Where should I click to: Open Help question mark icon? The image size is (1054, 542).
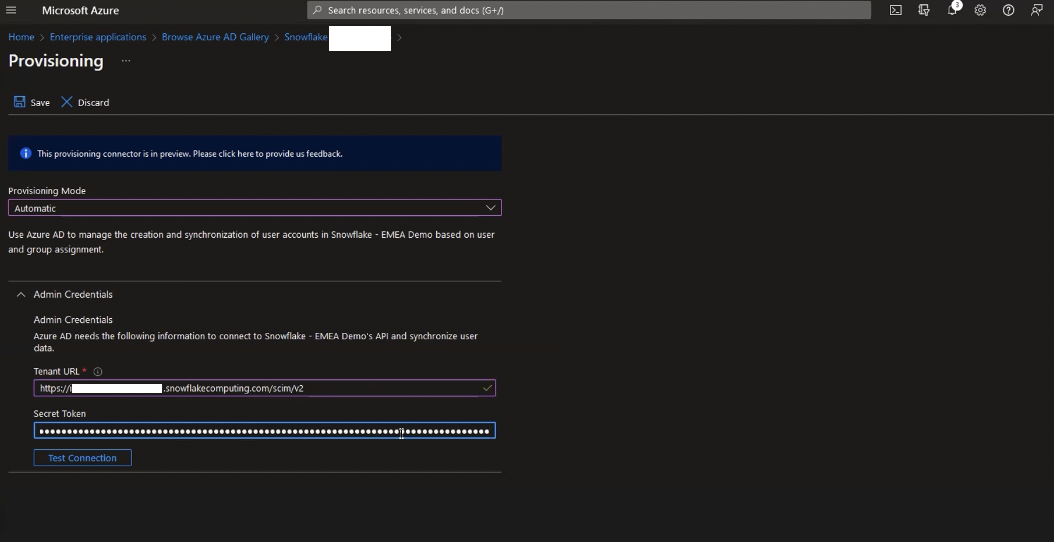coord(1008,10)
